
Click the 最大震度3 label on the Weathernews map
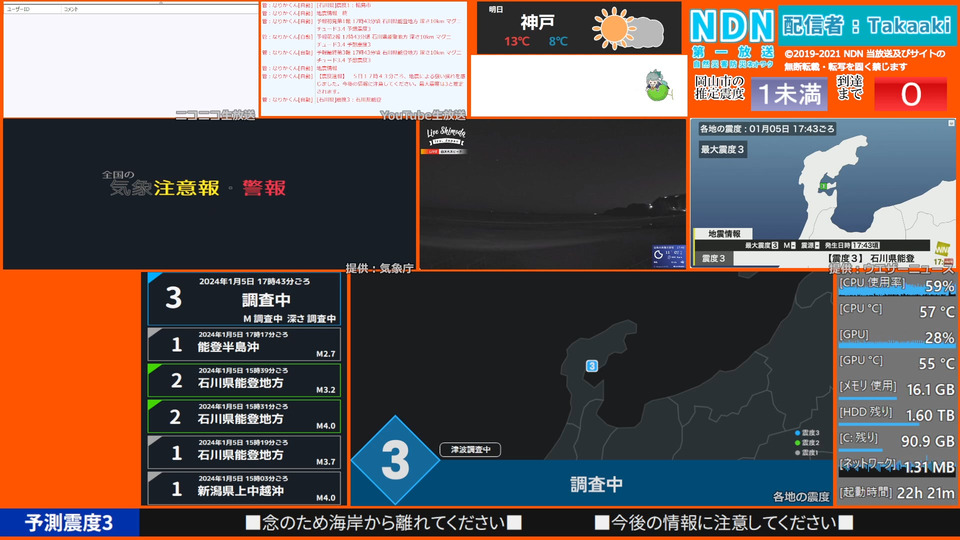(722, 149)
